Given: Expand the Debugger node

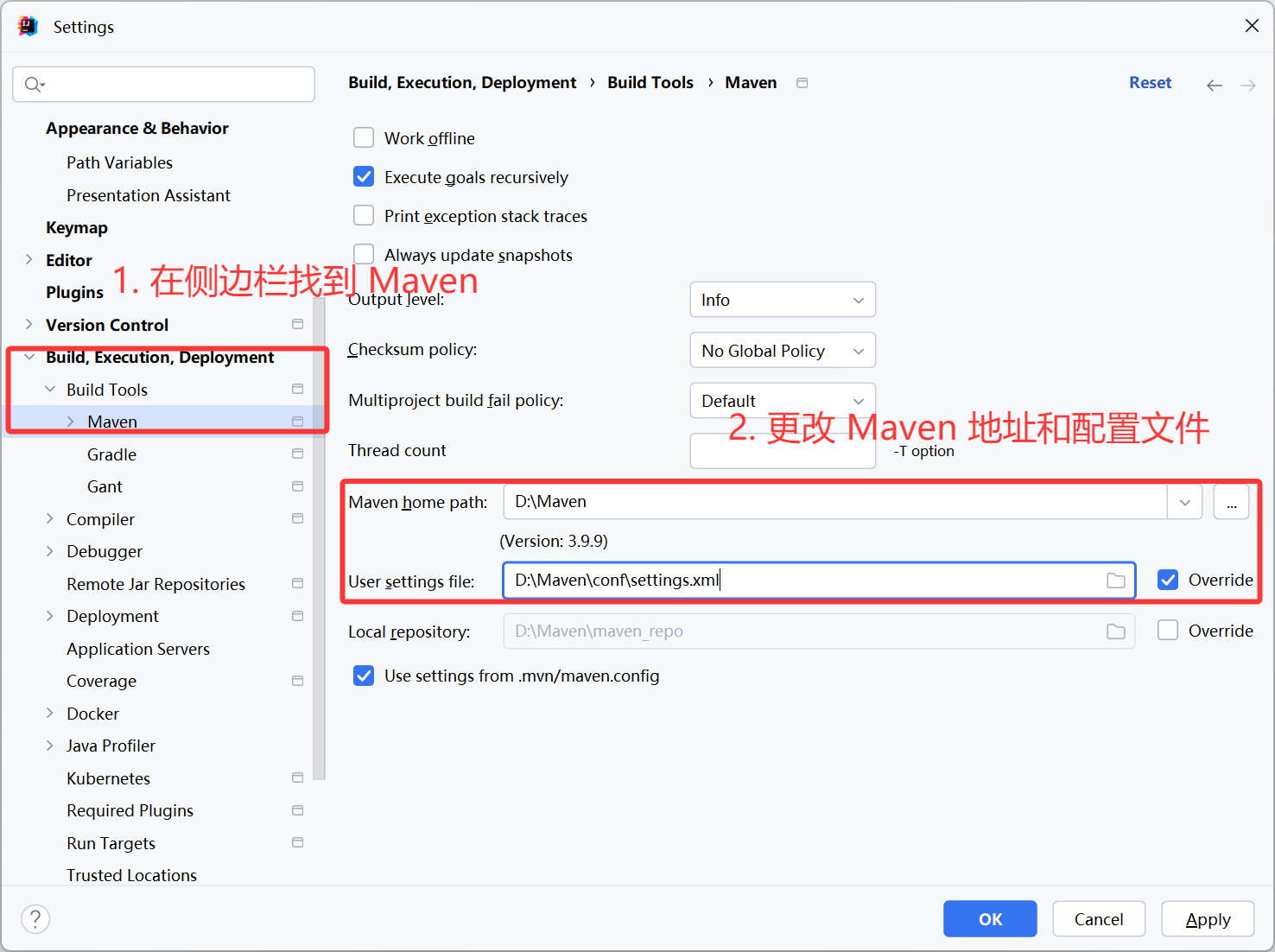Looking at the screenshot, I should pos(50,551).
